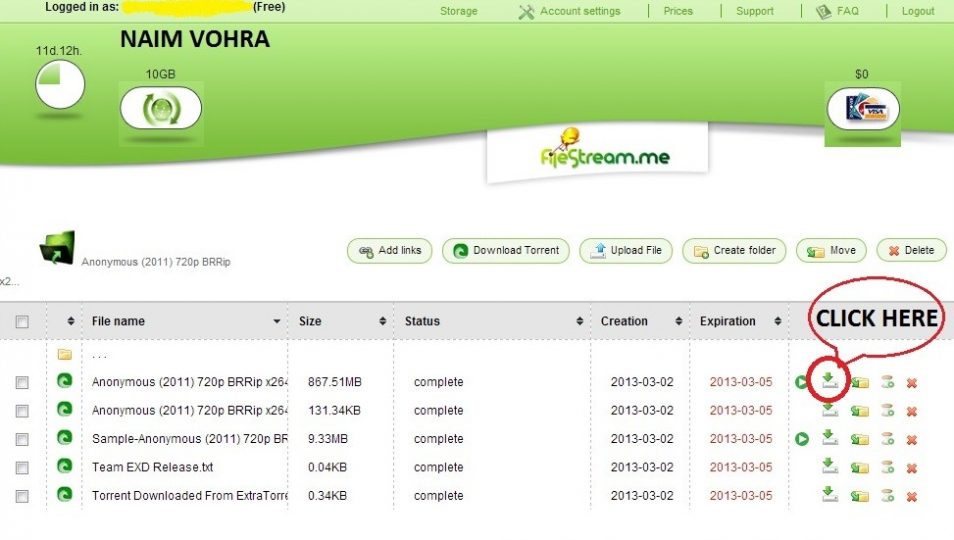Download the Team EXD Release.txt file
The image size is (954, 540).
829,466
